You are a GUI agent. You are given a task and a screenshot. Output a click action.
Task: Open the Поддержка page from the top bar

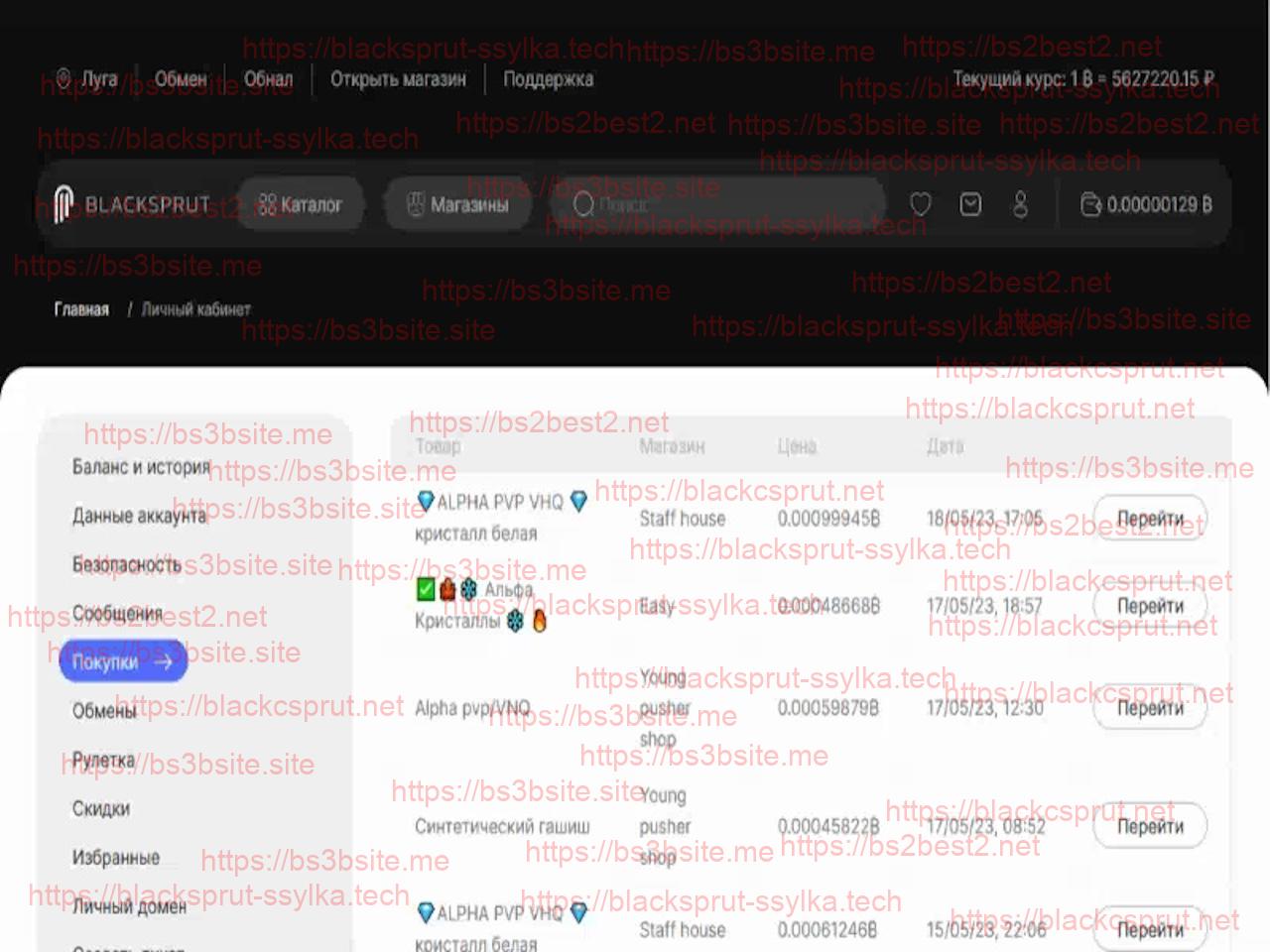tap(548, 78)
